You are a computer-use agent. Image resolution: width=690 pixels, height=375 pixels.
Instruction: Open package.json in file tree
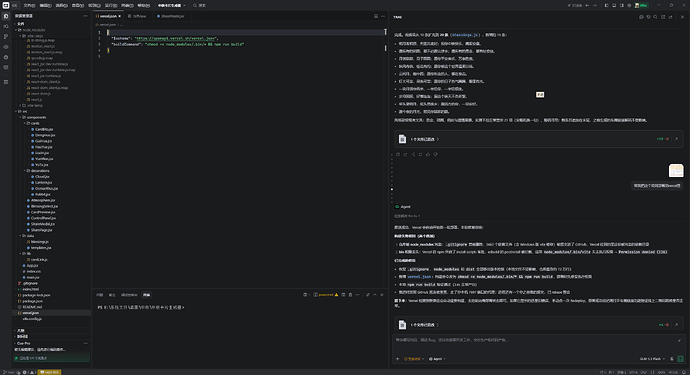(x=33, y=301)
